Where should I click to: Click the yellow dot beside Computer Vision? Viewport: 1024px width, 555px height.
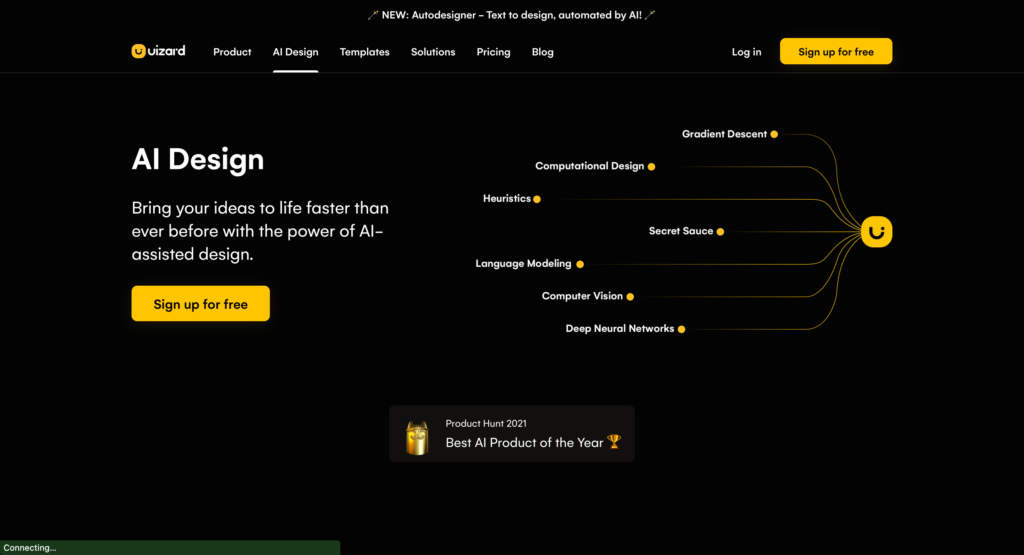click(x=630, y=296)
